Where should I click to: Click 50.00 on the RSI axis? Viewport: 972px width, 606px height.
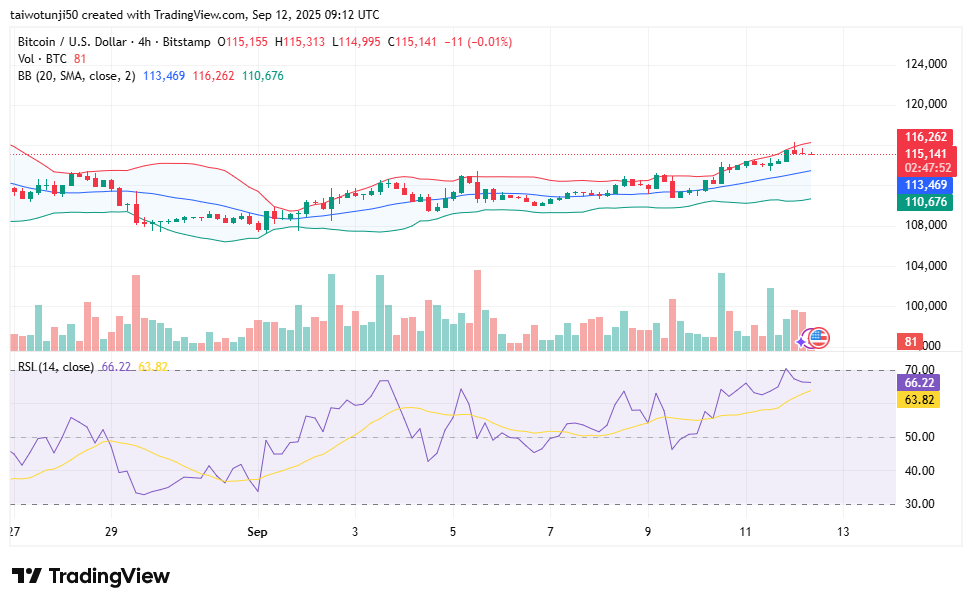[920, 437]
